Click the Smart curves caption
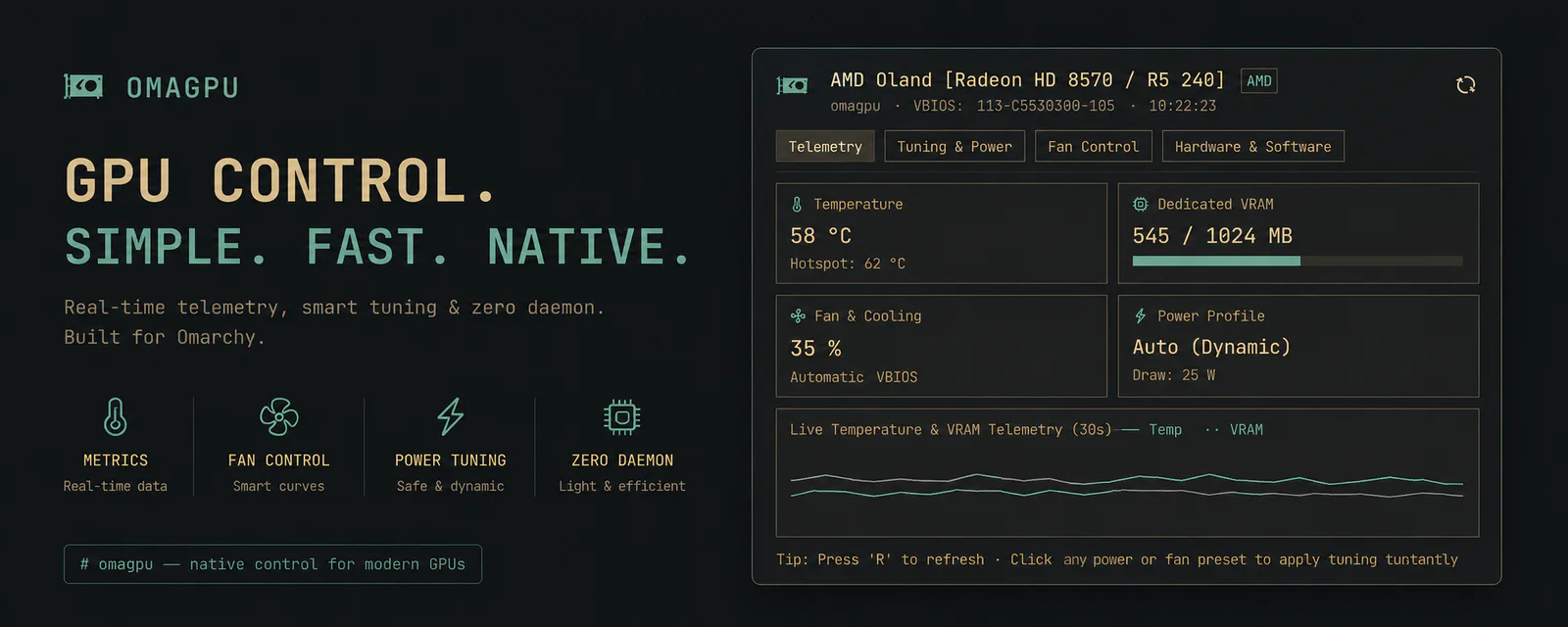The width and height of the screenshot is (1568, 627). point(278,486)
